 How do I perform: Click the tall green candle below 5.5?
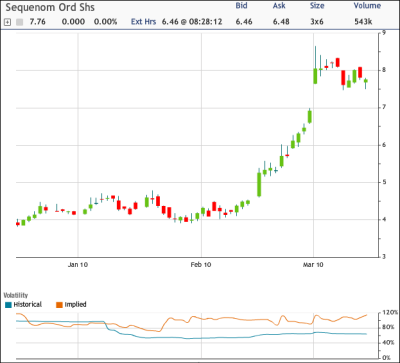point(259,183)
